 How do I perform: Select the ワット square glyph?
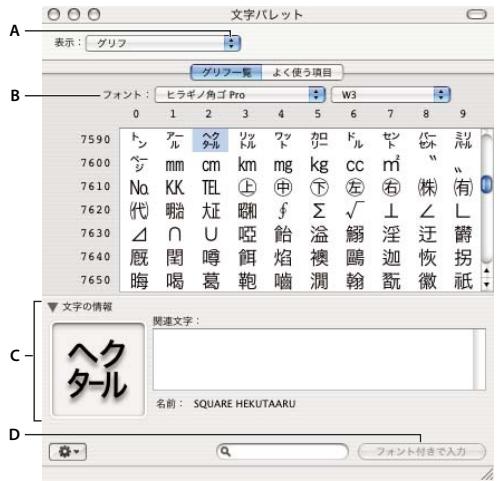(x=283, y=140)
